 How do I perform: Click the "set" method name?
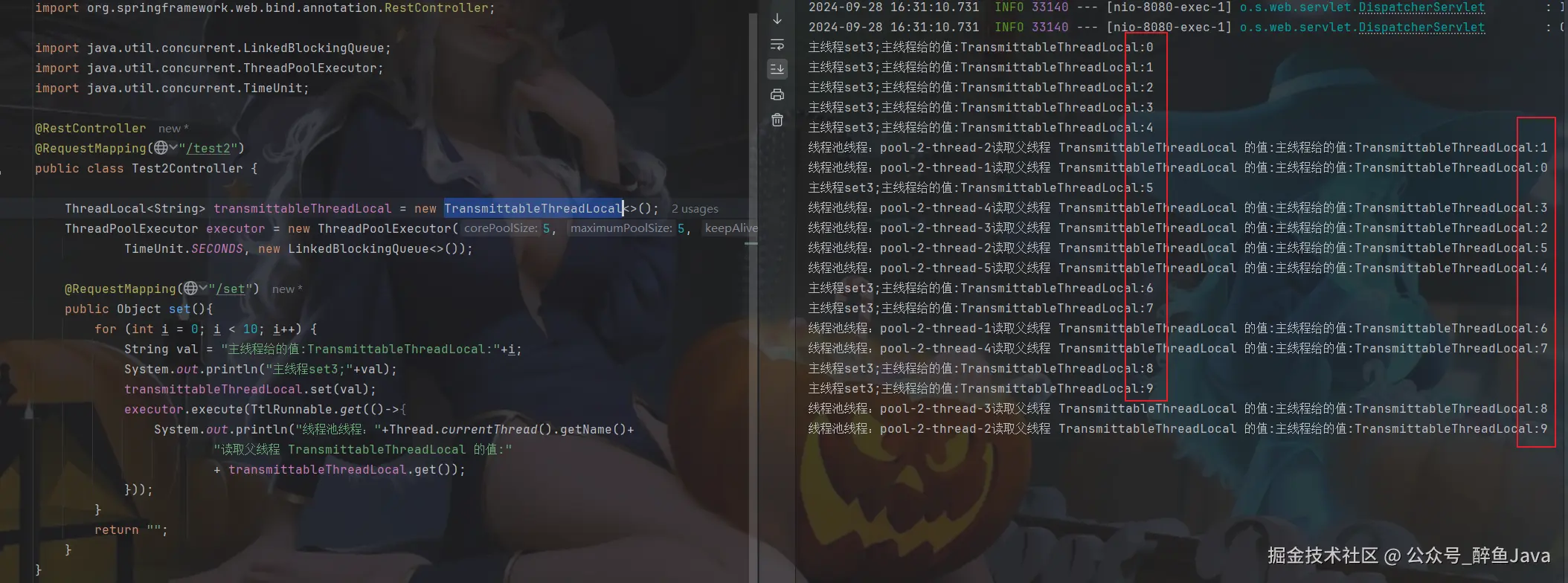pos(180,309)
